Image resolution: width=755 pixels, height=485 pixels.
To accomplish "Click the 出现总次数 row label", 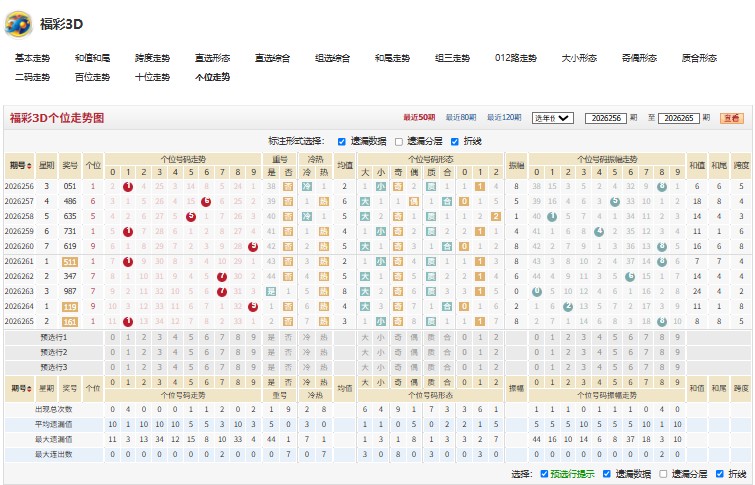I will tap(53, 409).
